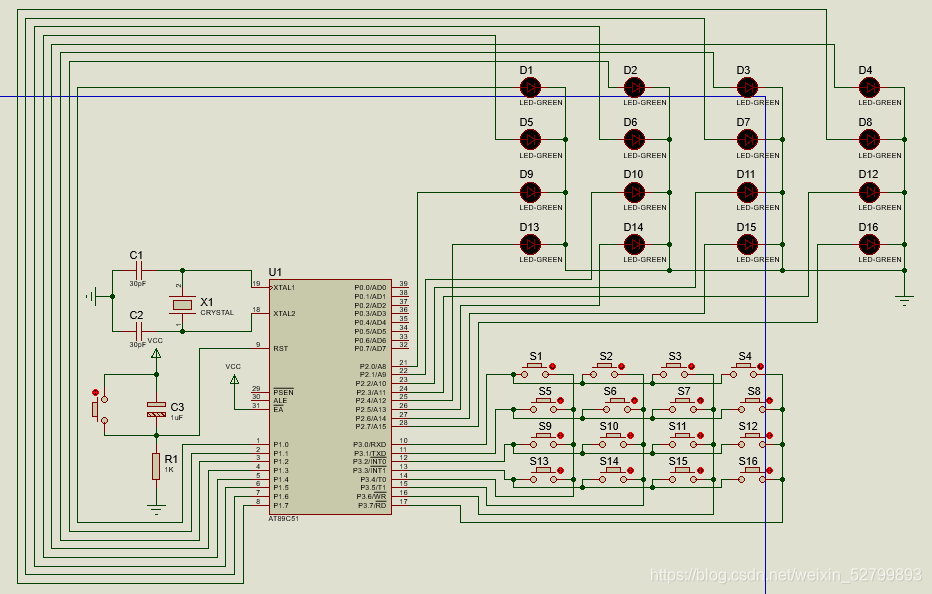The width and height of the screenshot is (932, 594).
Task: Toggle push button S13
Action: [x=544, y=476]
